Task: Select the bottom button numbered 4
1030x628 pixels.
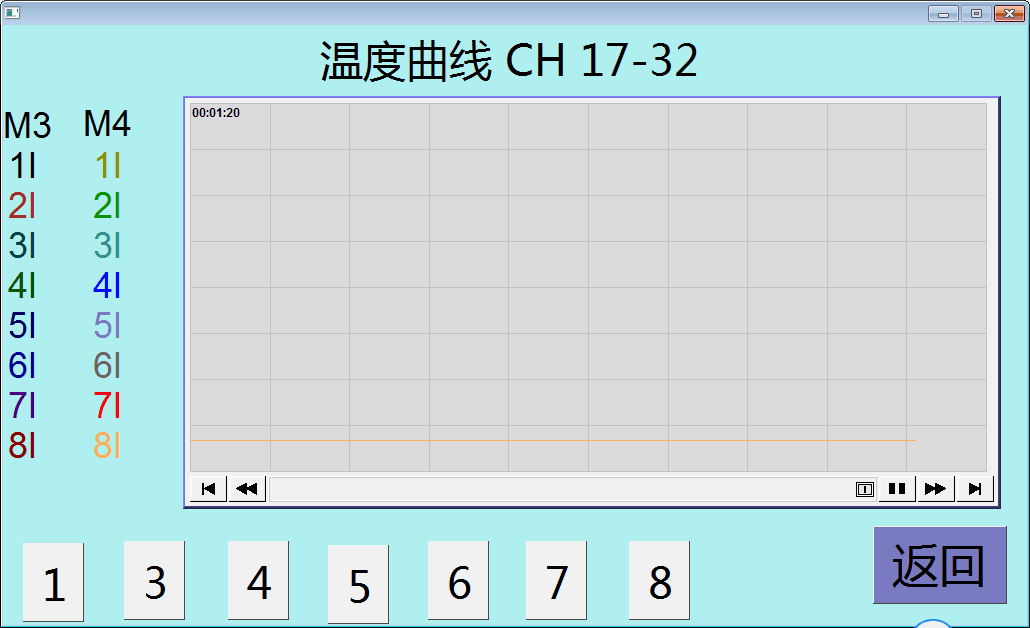Action: click(258, 581)
